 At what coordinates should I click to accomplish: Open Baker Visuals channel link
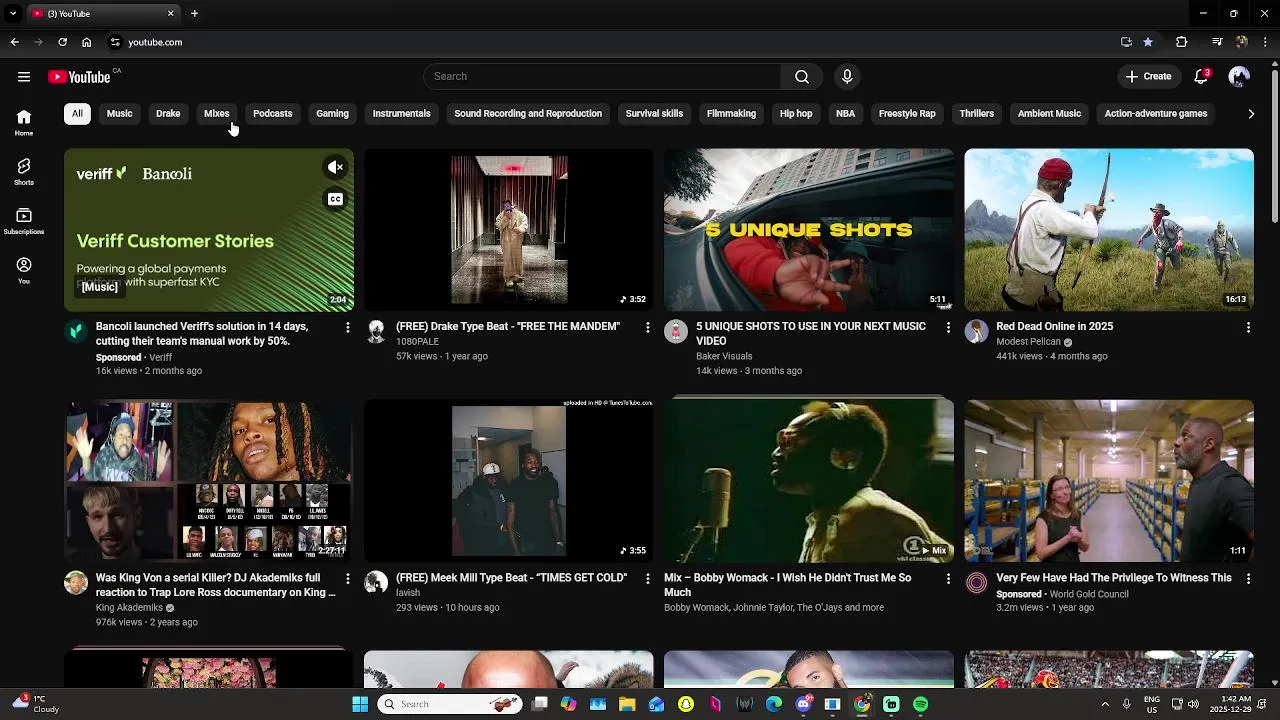[724, 356]
